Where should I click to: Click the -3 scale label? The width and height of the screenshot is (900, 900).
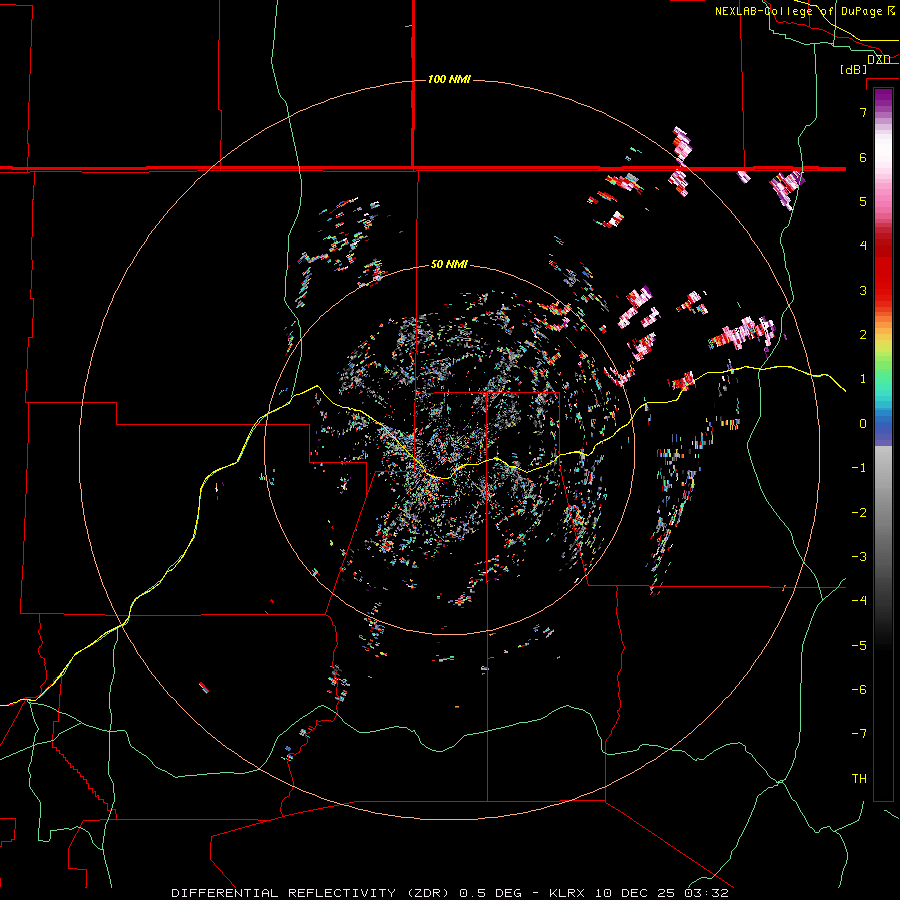click(859, 557)
